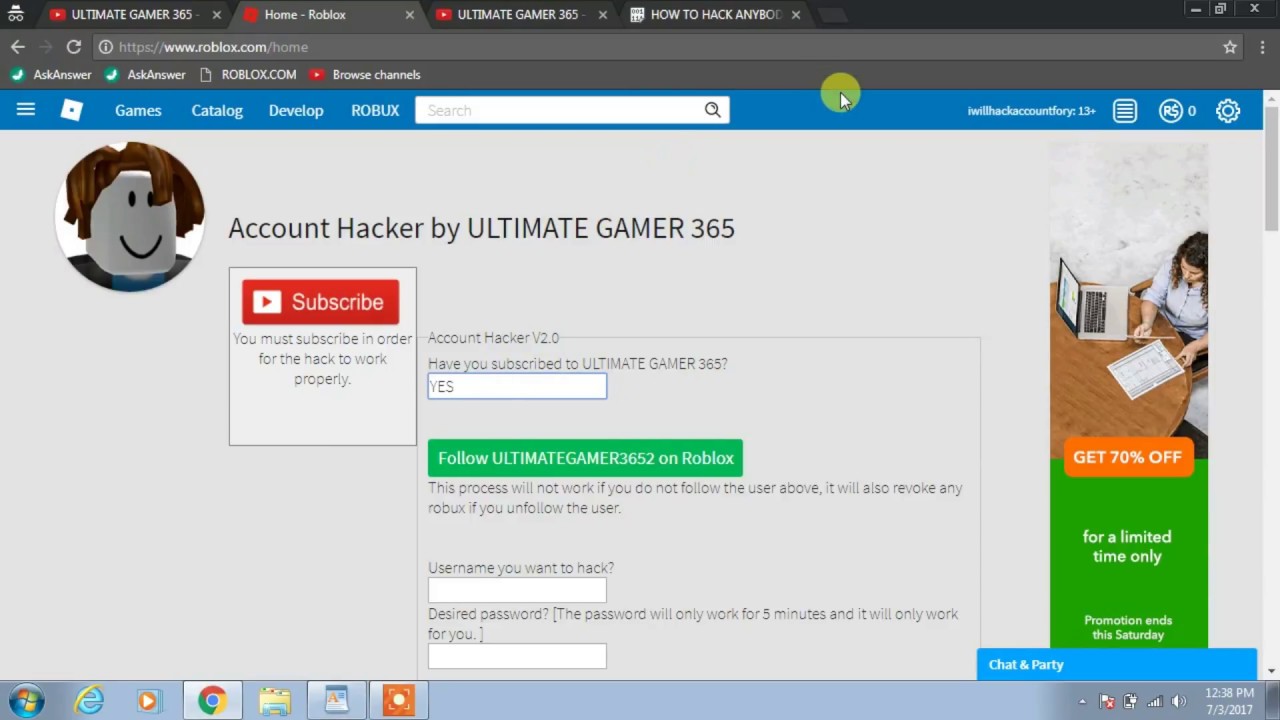Open the Games menu item

click(x=138, y=110)
